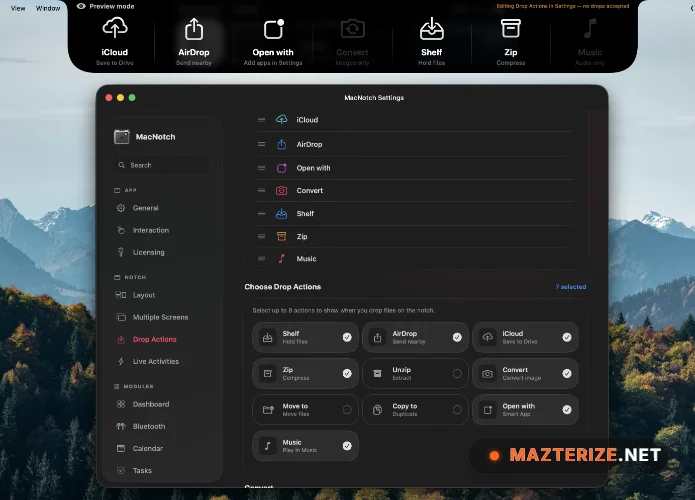Open the Interaction settings section

point(151,230)
